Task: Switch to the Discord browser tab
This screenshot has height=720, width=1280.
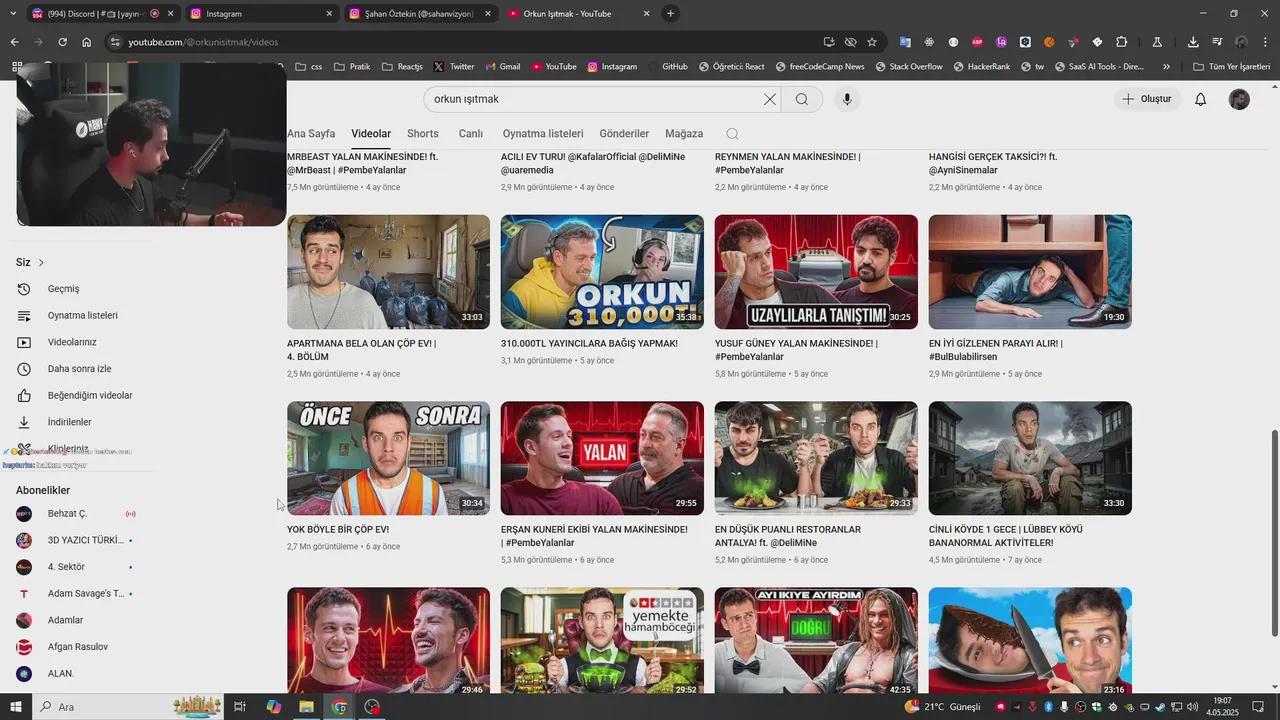Action: tap(100, 13)
